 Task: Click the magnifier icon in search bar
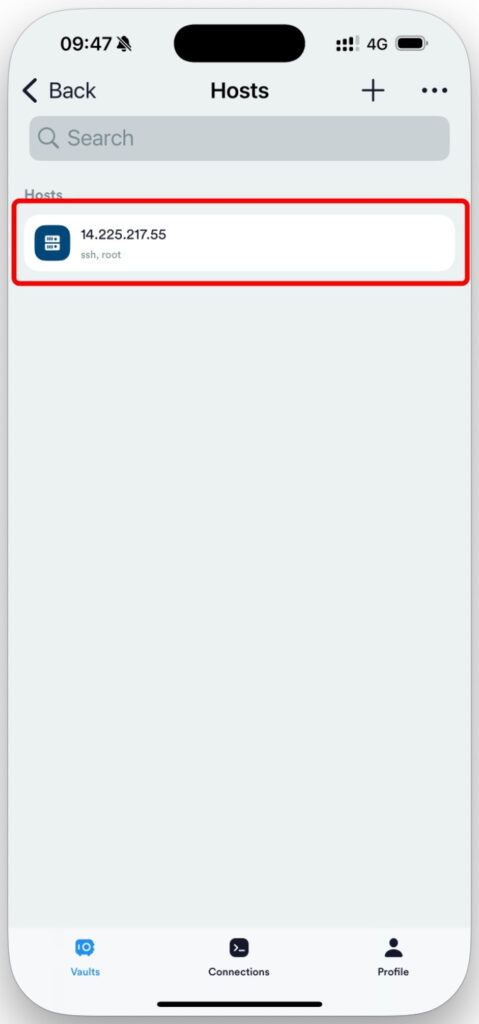coord(48,138)
